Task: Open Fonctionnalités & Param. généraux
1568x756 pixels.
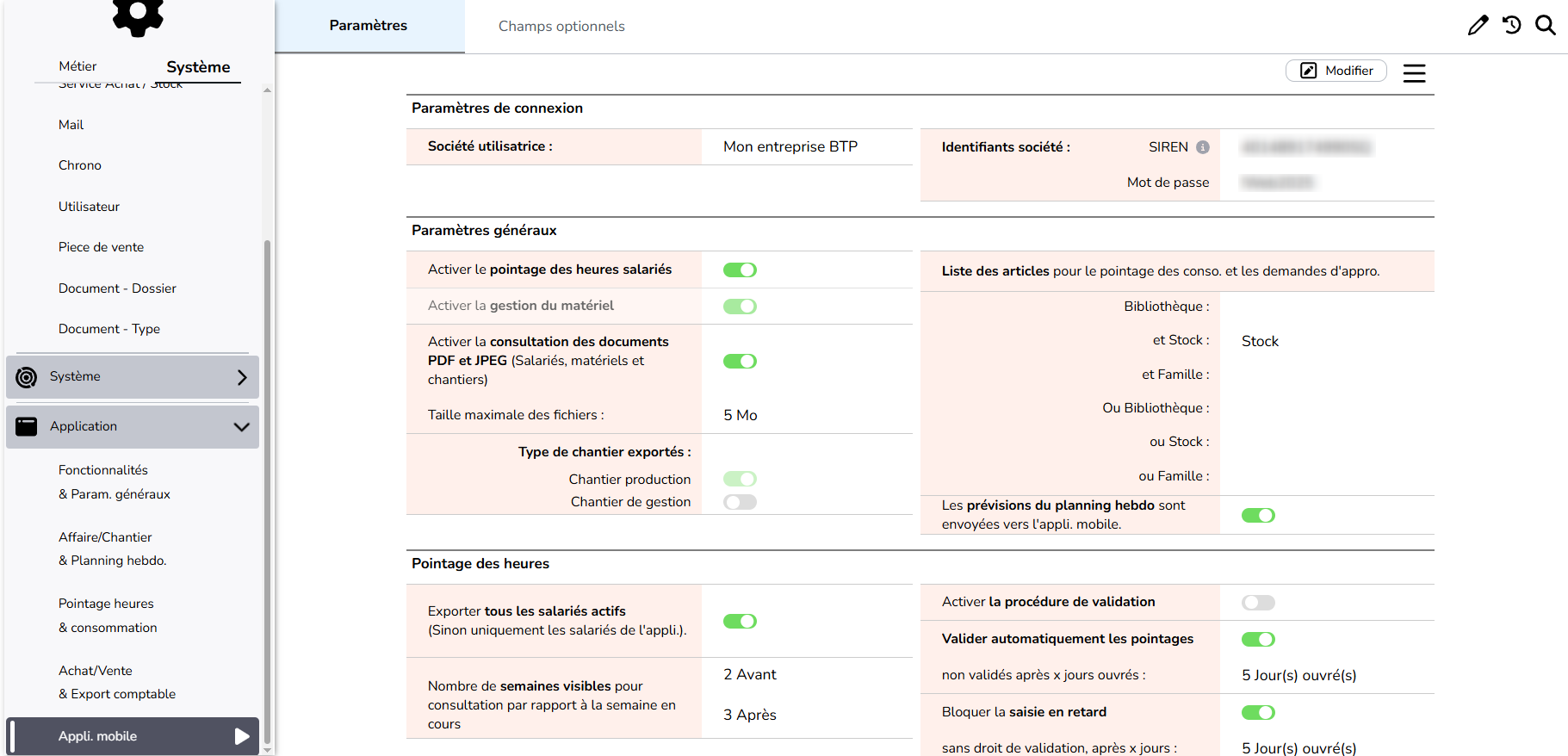Action: point(115,482)
